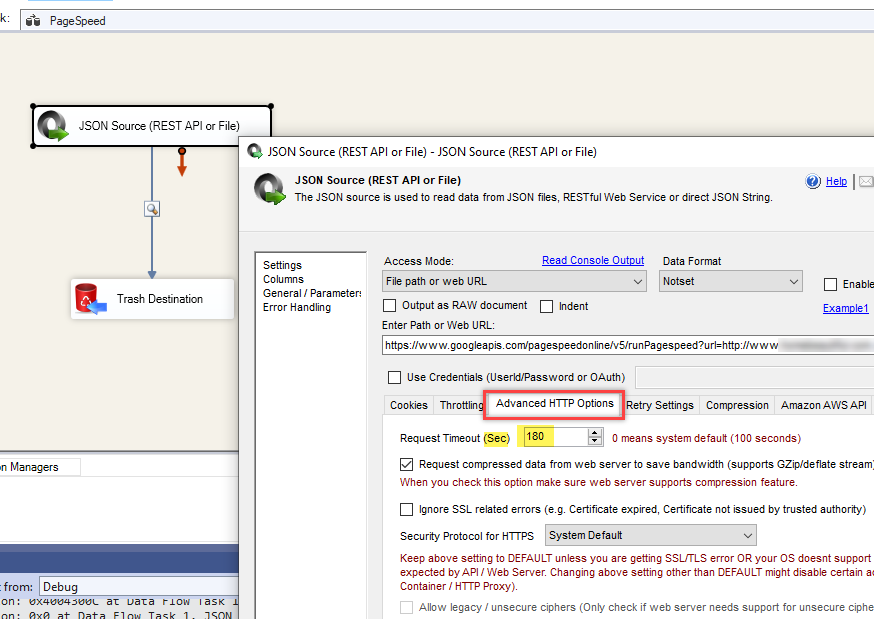The height and width of the screenshot is (619, 874).
Task: Click the Enter Path or Web URL field
Action: pyautogui.click(x=628, y=345)
